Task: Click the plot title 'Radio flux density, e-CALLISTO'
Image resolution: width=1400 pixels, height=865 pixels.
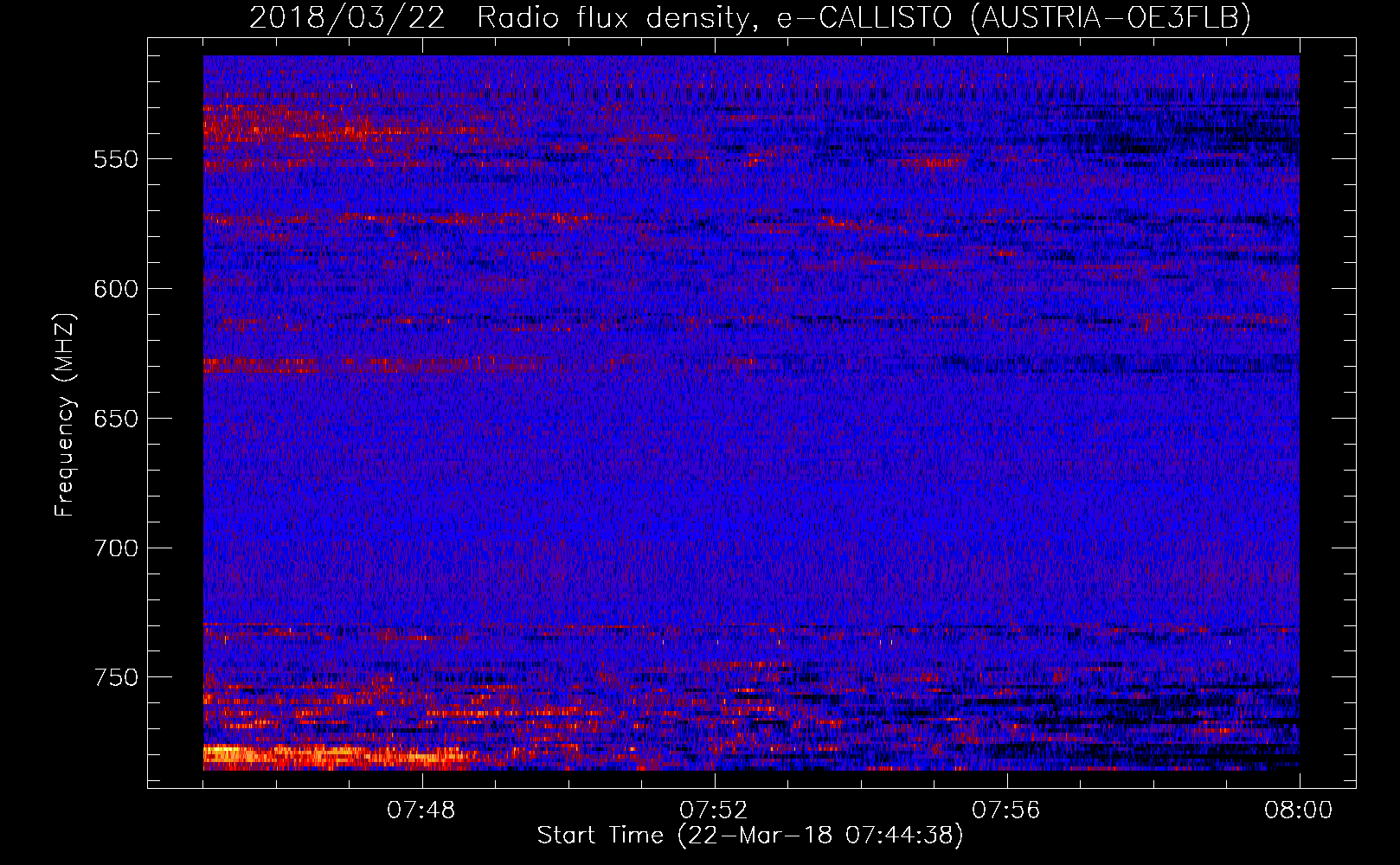Action: tap(714, 18)
